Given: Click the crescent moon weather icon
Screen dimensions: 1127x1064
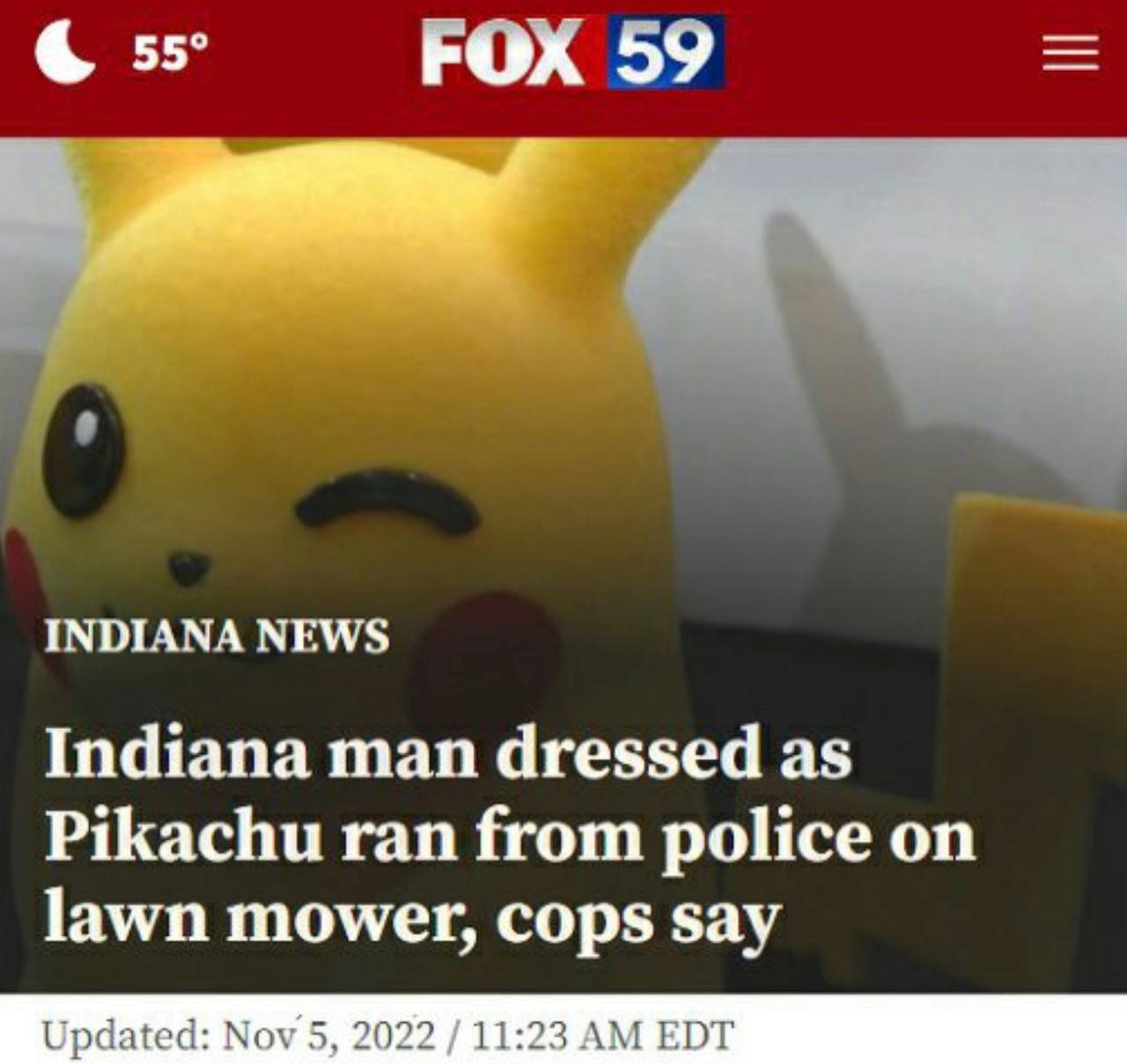Looking at the screenshot, I should (x=65, y=52).
